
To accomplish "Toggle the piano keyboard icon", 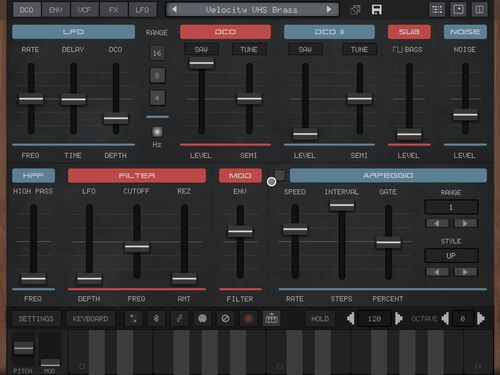I will [271, 319].
